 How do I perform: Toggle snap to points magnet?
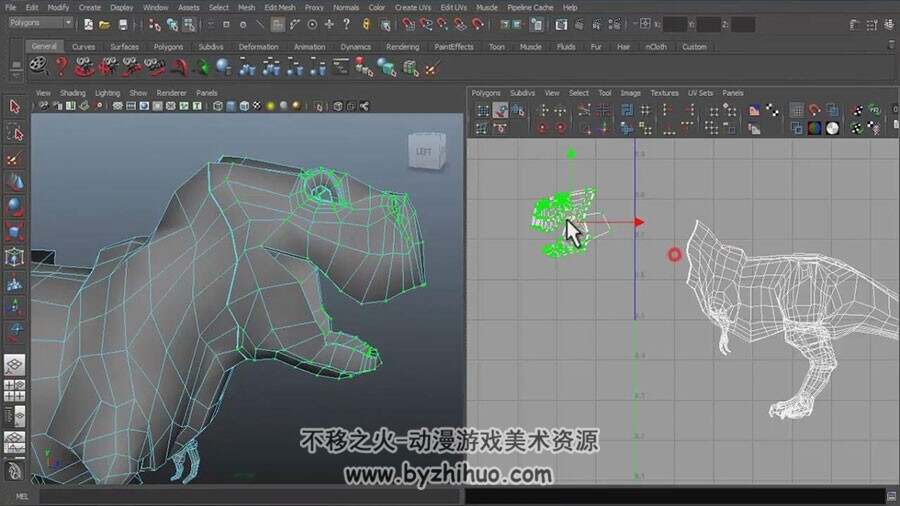(x=443, y=24)
